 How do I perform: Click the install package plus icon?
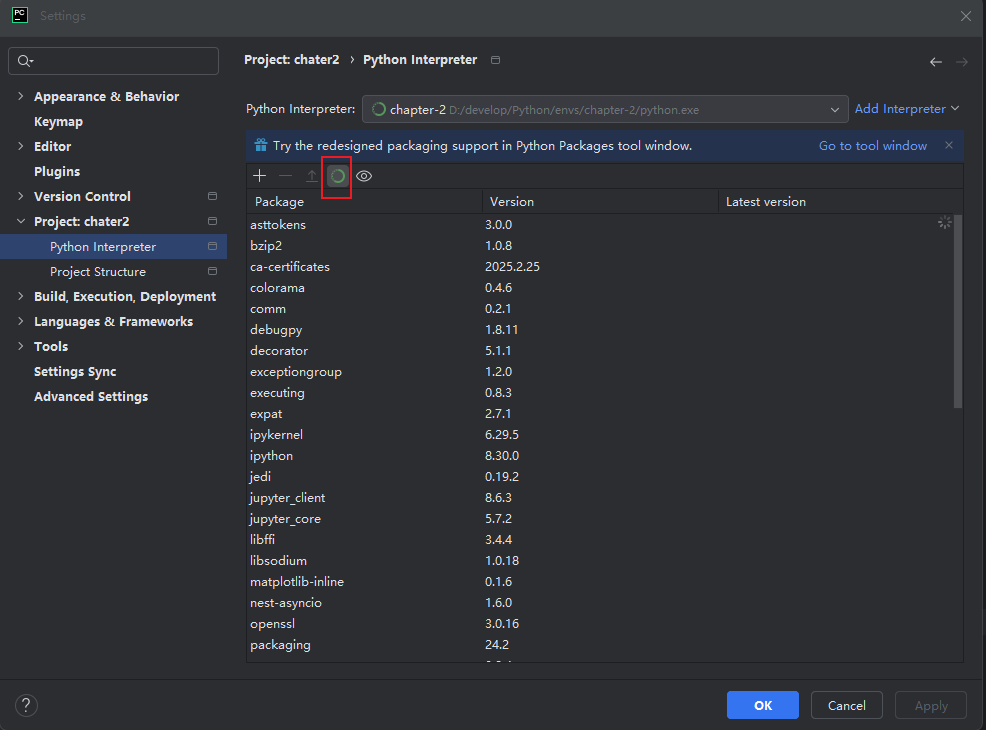[x=260, y=176]
